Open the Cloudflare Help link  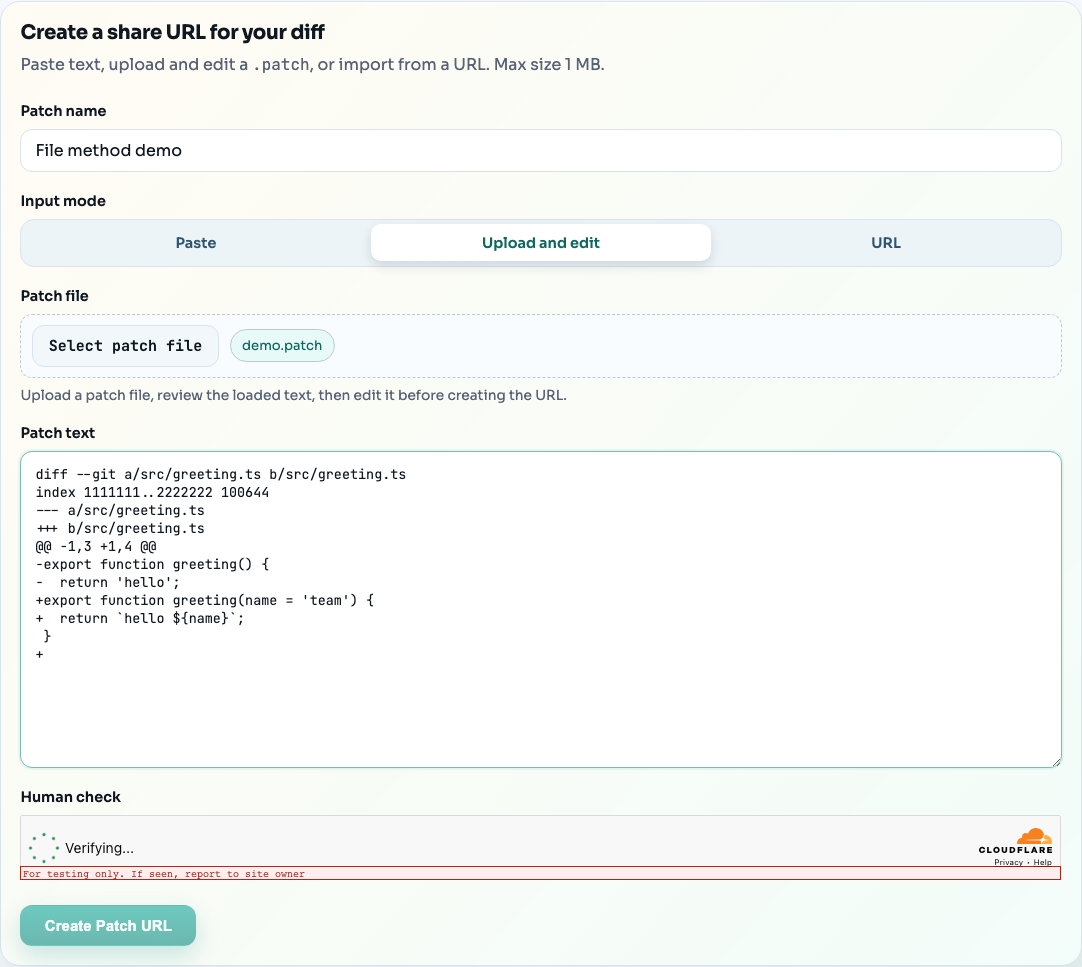[1042, 862]
